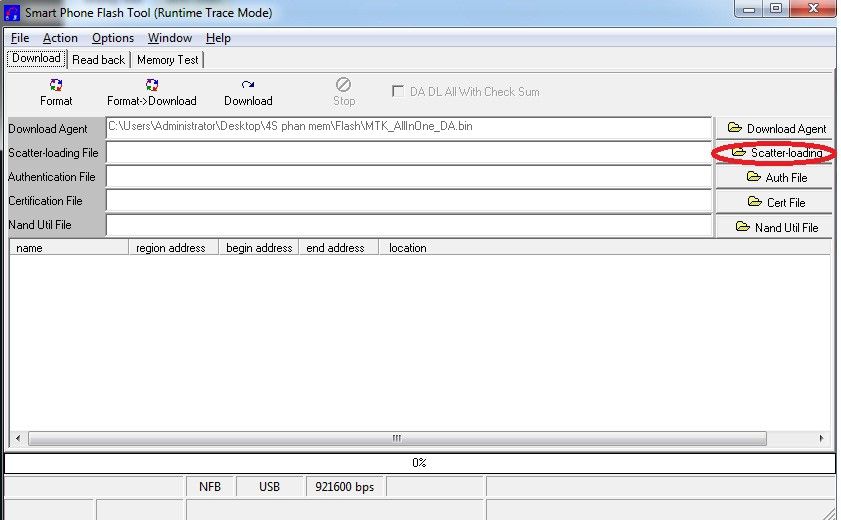Viewport: 841px width, 520px height.
Task: Click the end address column header
Action: pyautogui.click(x=338, y=248)
